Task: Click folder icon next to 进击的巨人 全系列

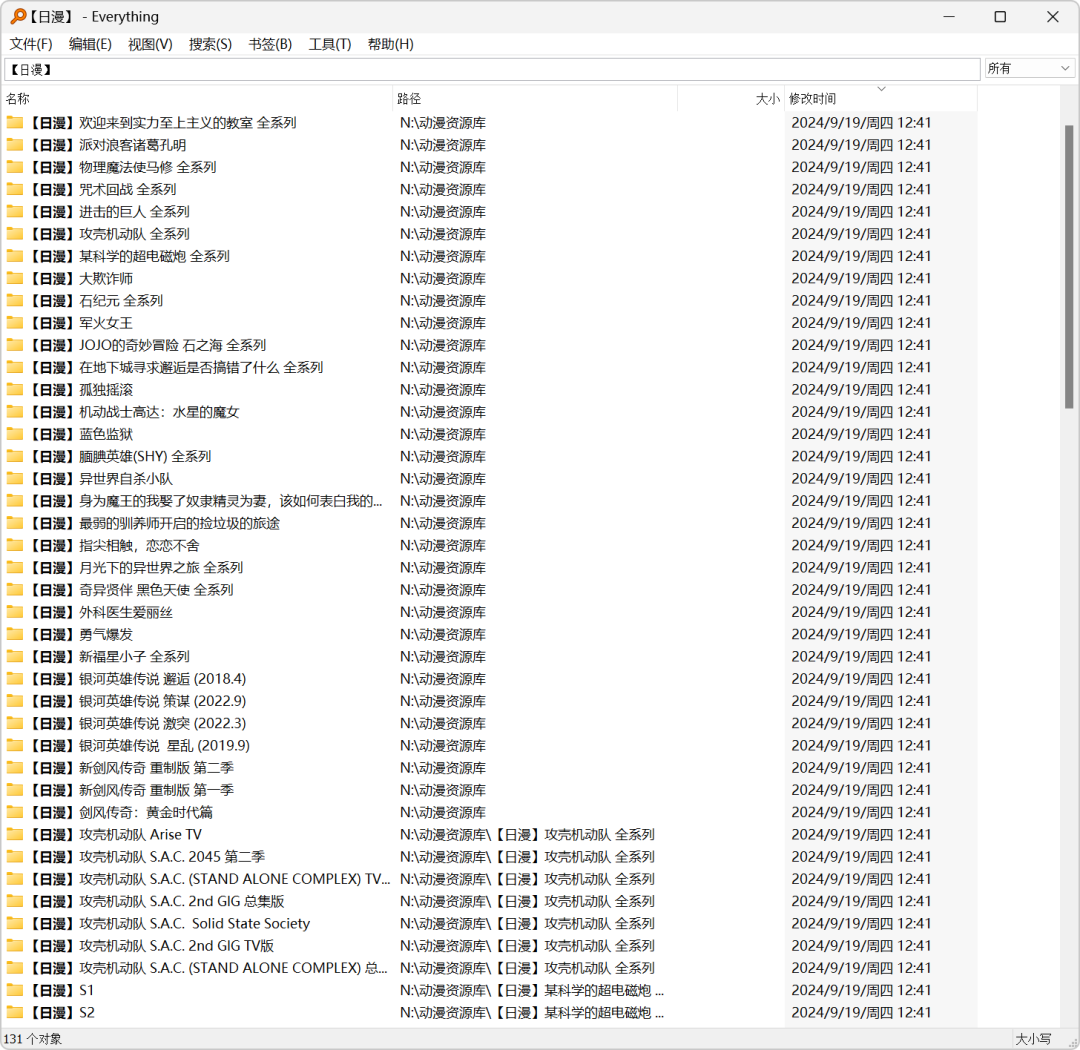Action: [x=14, y=212]
